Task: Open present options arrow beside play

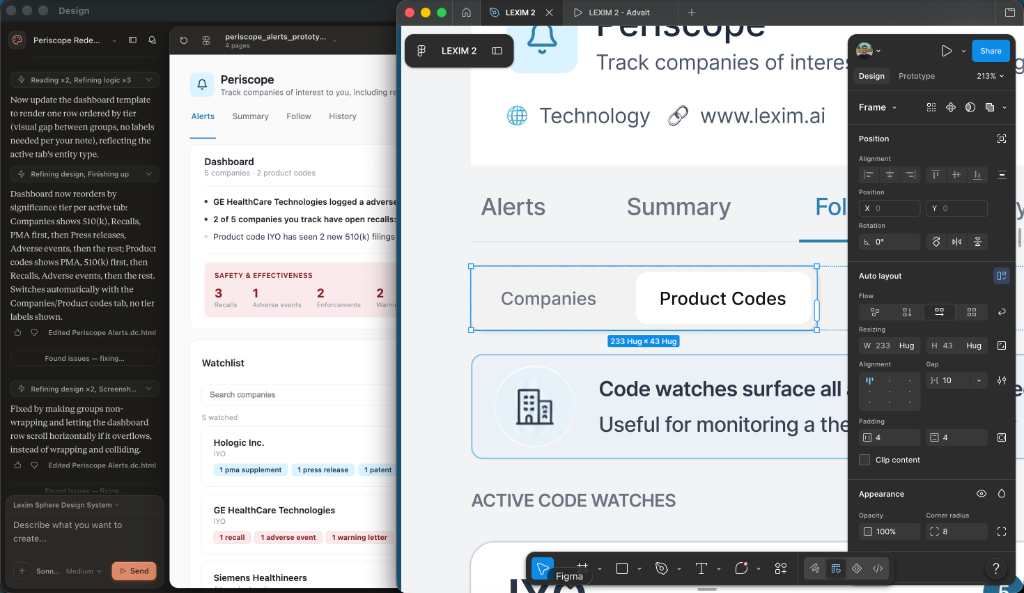Action: (963, 51)
